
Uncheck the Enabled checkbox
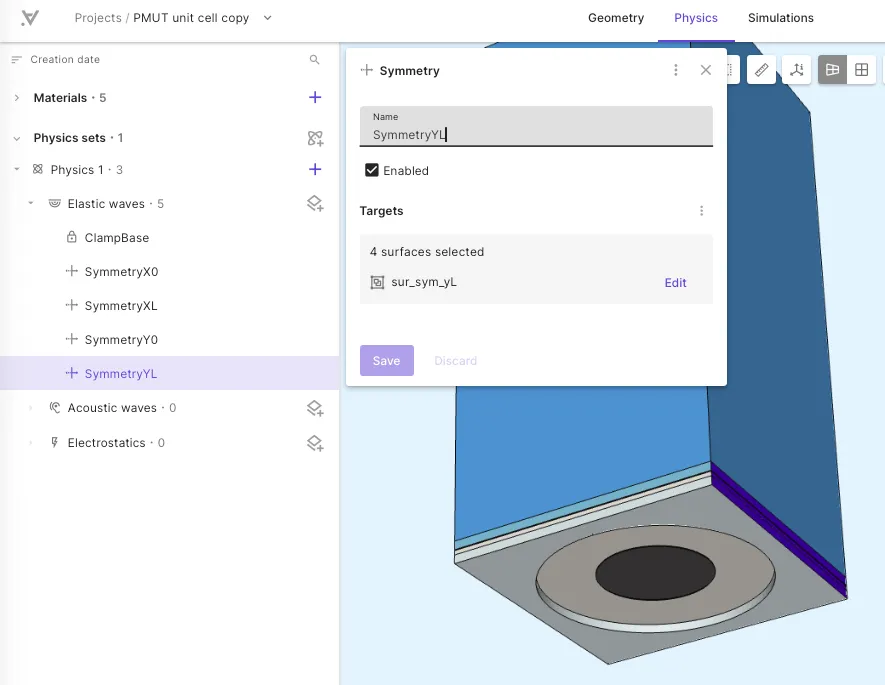click(371, 170)
